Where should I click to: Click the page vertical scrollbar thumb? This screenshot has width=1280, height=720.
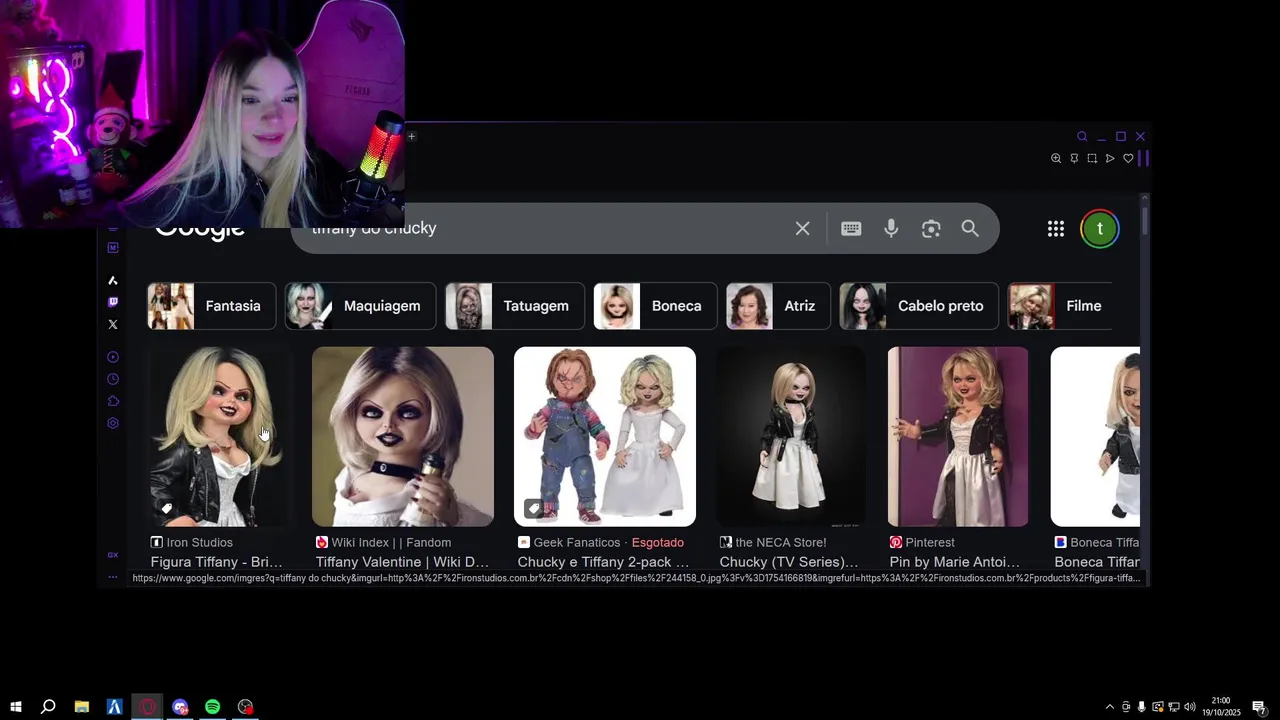1145,219
